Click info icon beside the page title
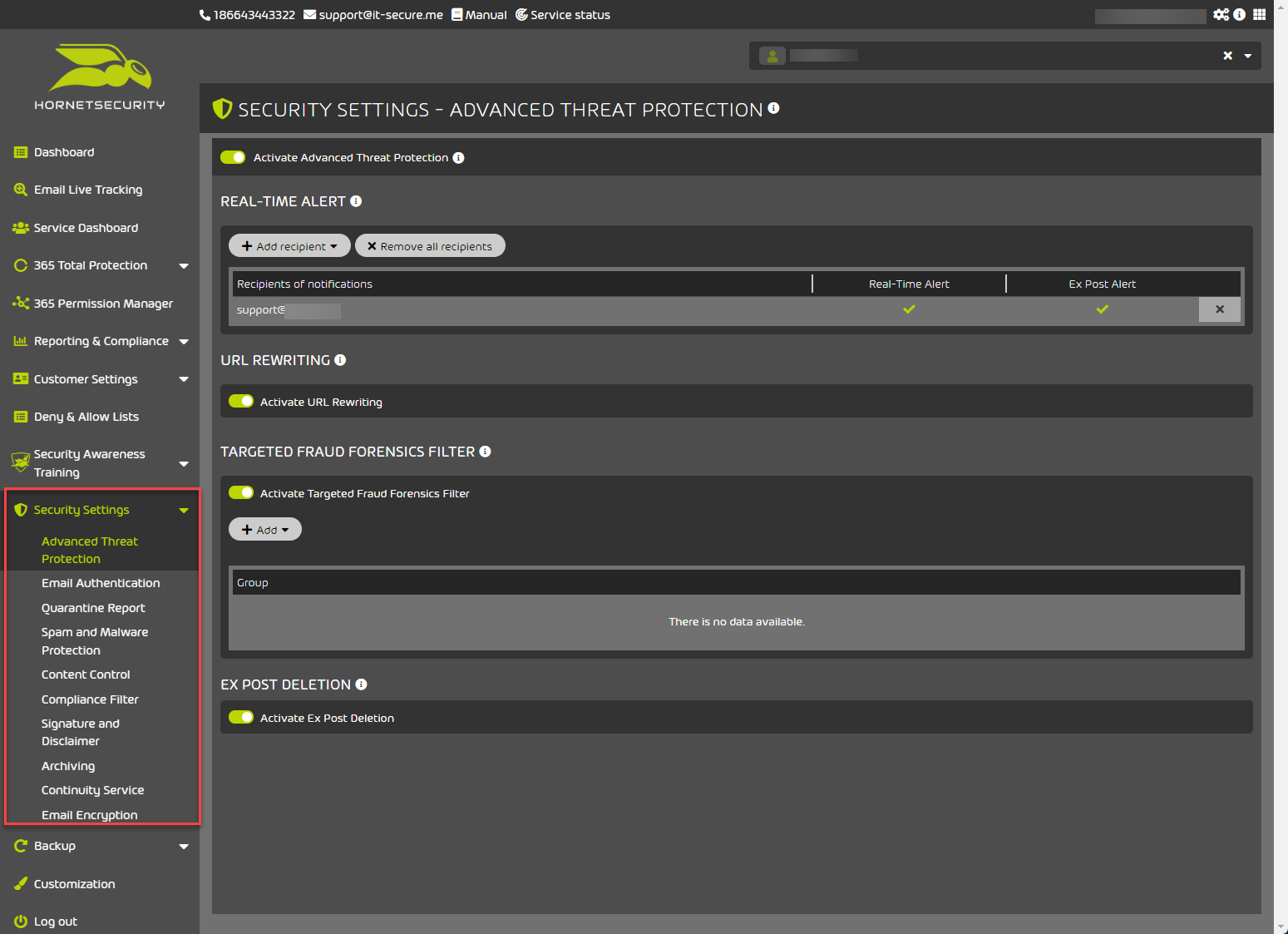 coord(773,108)
